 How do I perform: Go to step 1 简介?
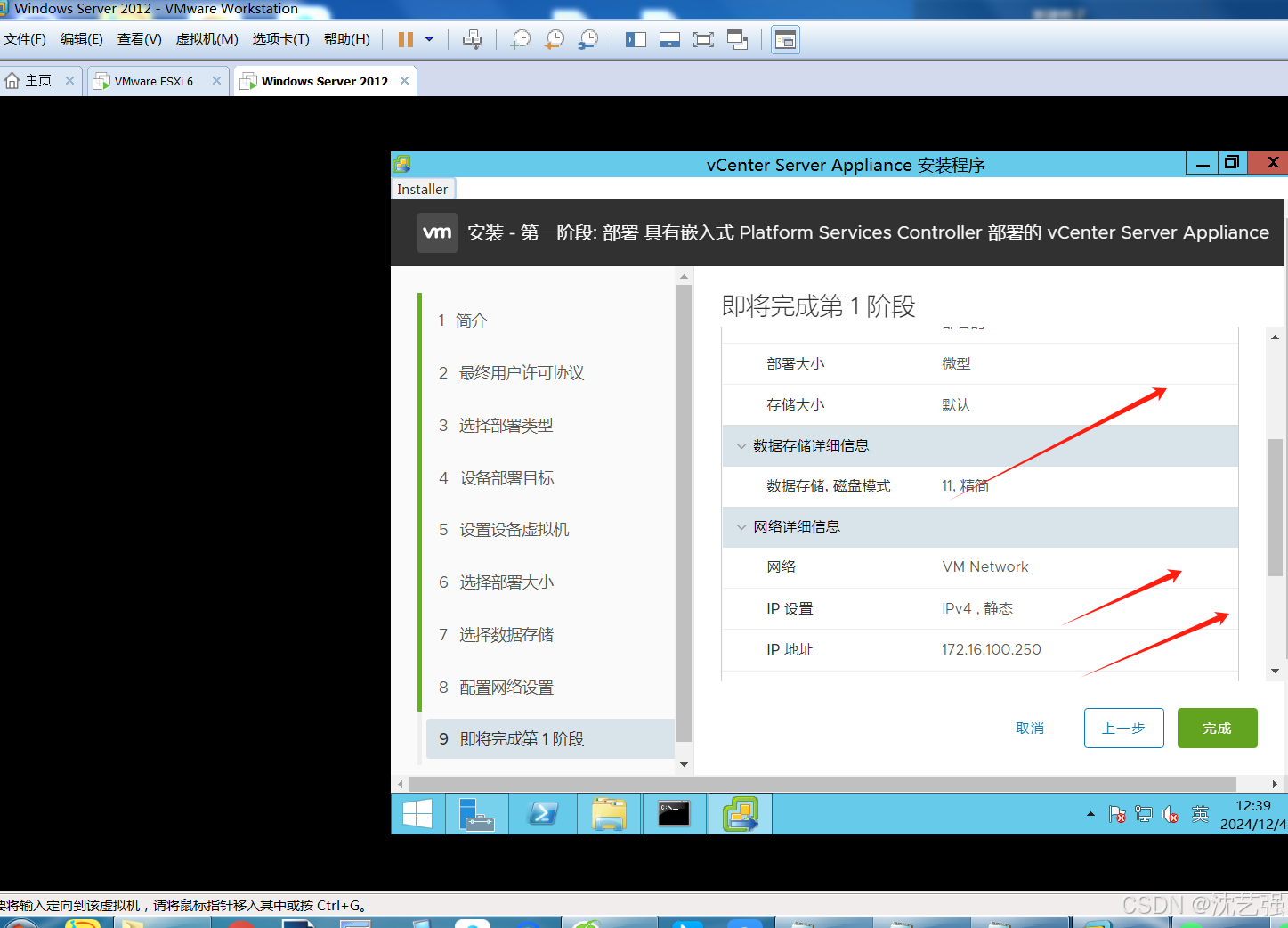pyautogui.click(x=463, y=321)
